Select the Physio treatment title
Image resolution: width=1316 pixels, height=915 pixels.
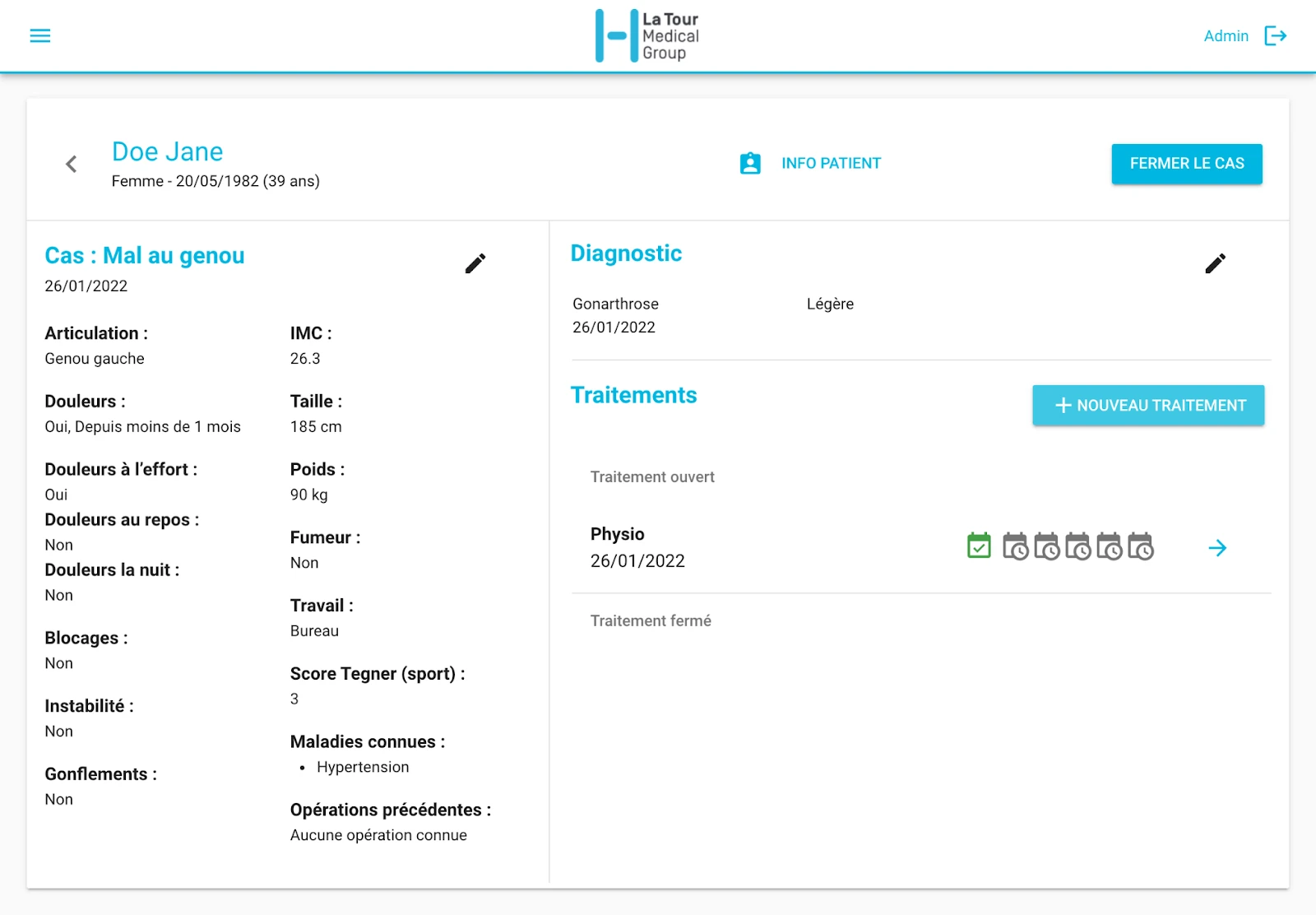617,534
